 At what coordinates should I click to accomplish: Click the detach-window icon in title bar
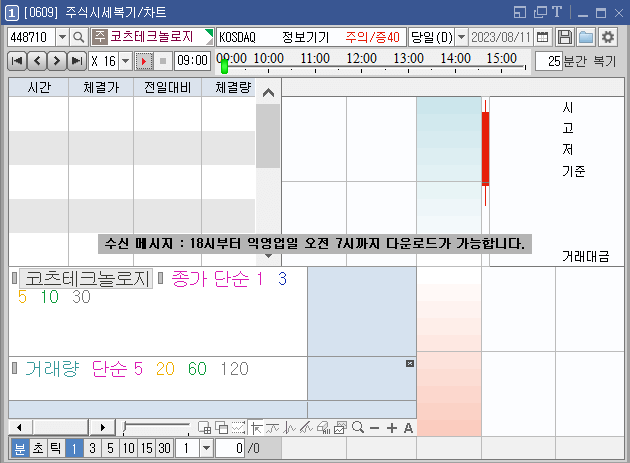[x=540, y=12]
